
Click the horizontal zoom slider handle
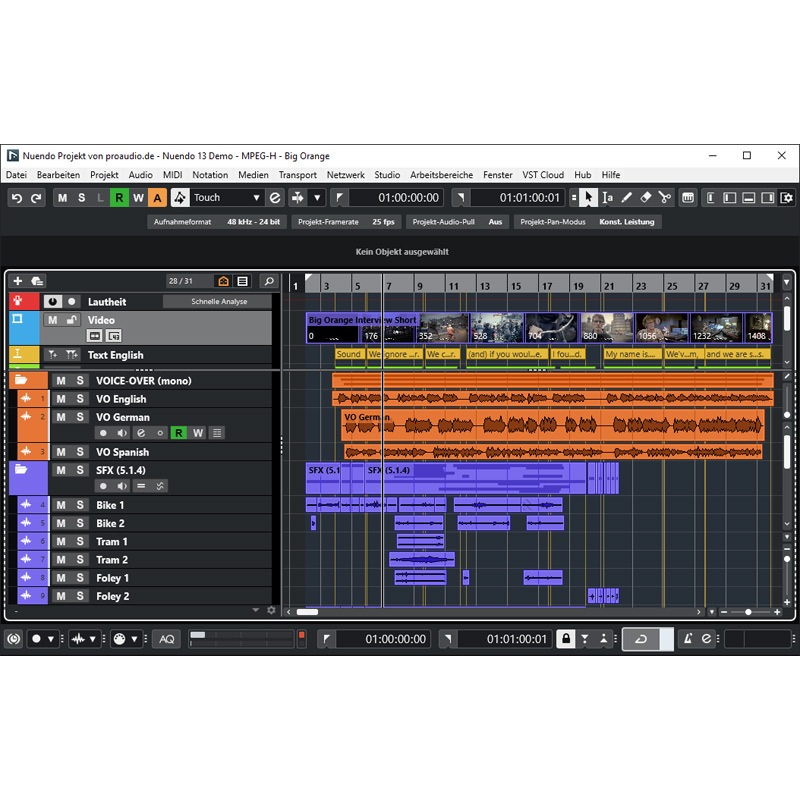point(748,612)
